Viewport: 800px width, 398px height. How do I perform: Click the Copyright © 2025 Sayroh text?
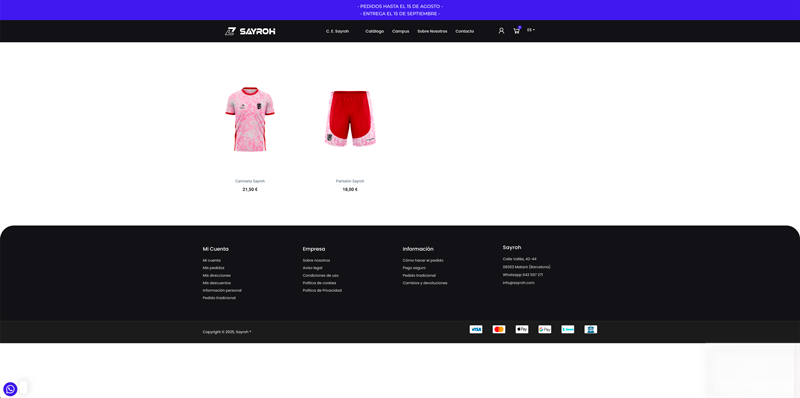click(x=227, y=332)
